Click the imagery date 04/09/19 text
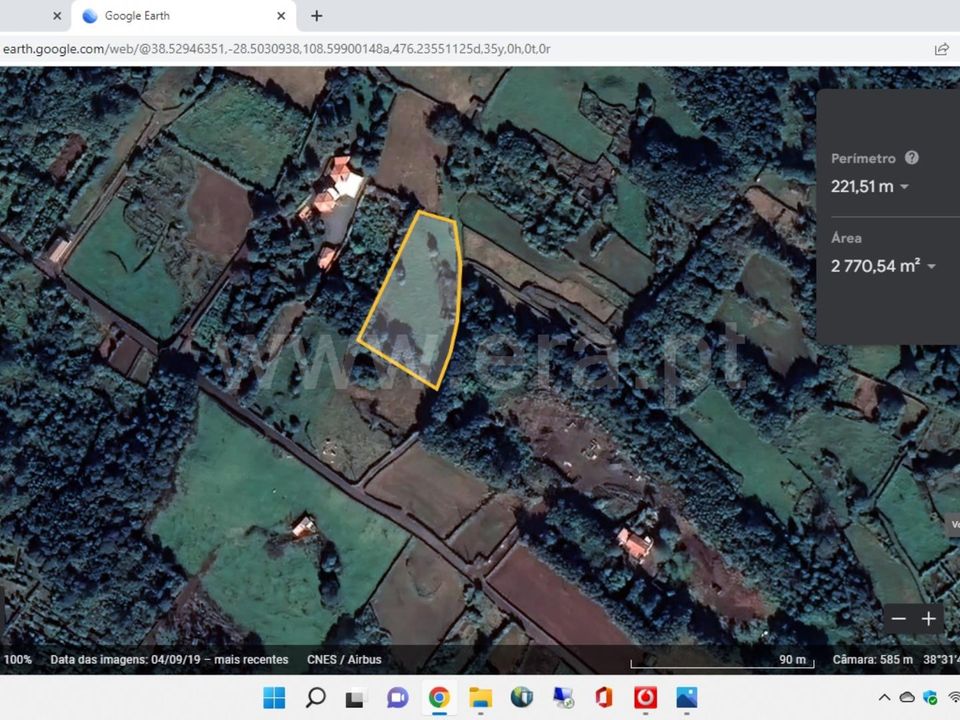Viewport: 960px width, 720px height. click(x=169, y=659)
